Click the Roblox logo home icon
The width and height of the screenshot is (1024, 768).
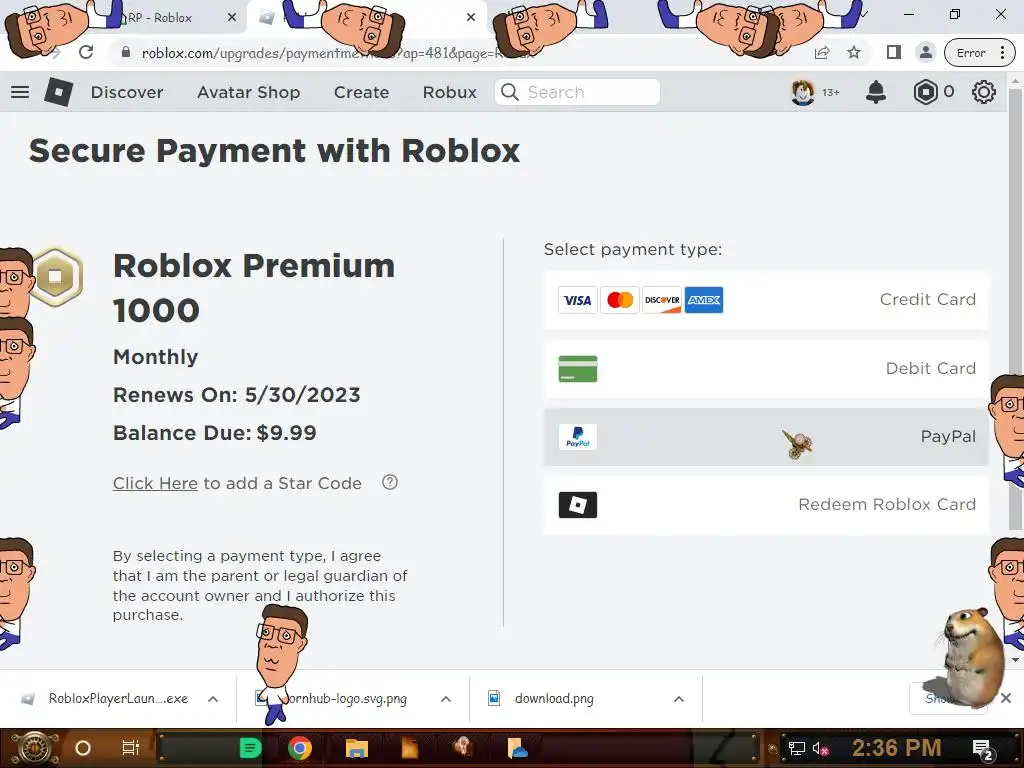(x=59, y=92)
